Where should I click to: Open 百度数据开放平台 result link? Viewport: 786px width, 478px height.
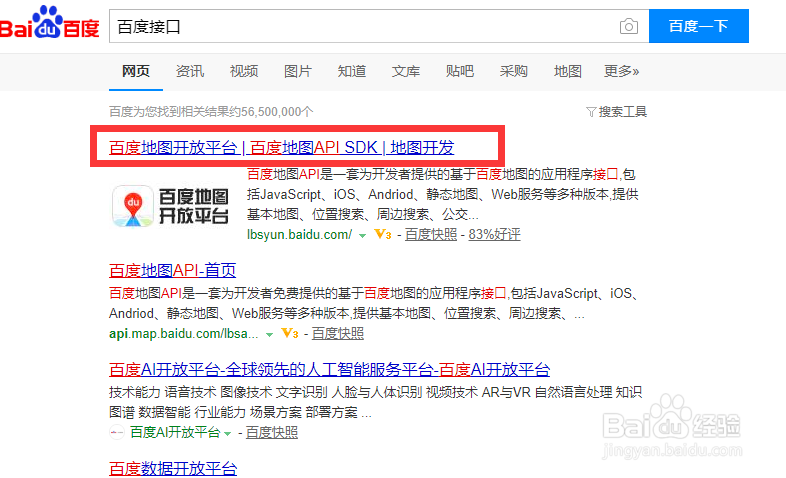coord(173,468)
